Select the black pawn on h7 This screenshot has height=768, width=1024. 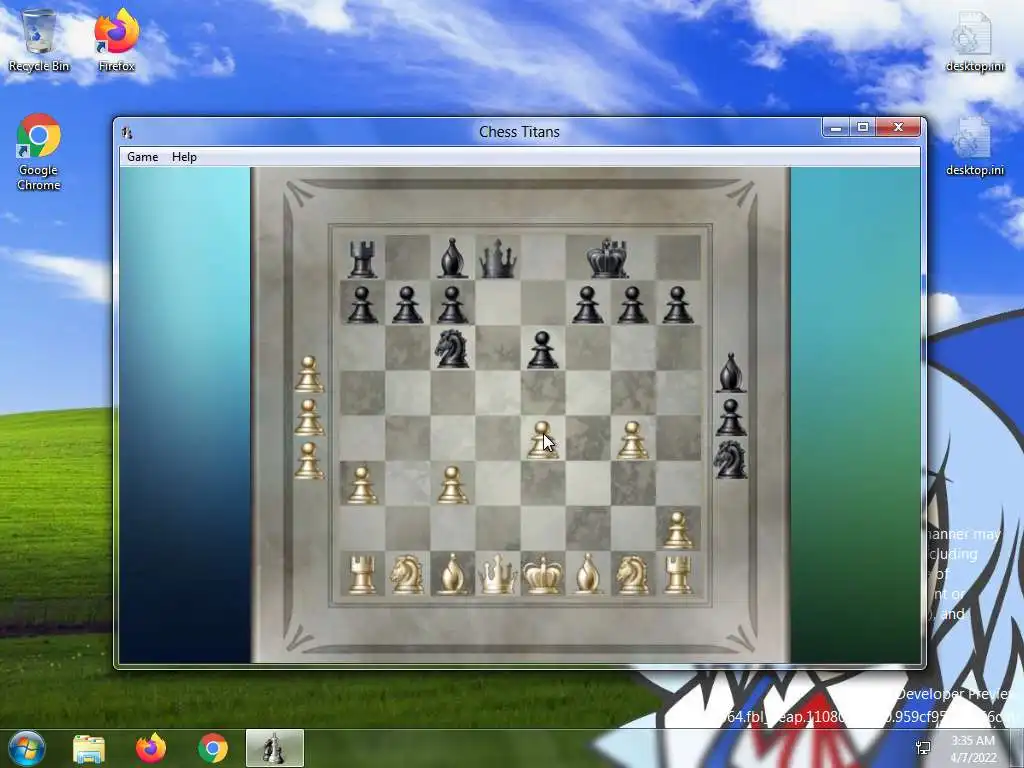tap(678, 305)
